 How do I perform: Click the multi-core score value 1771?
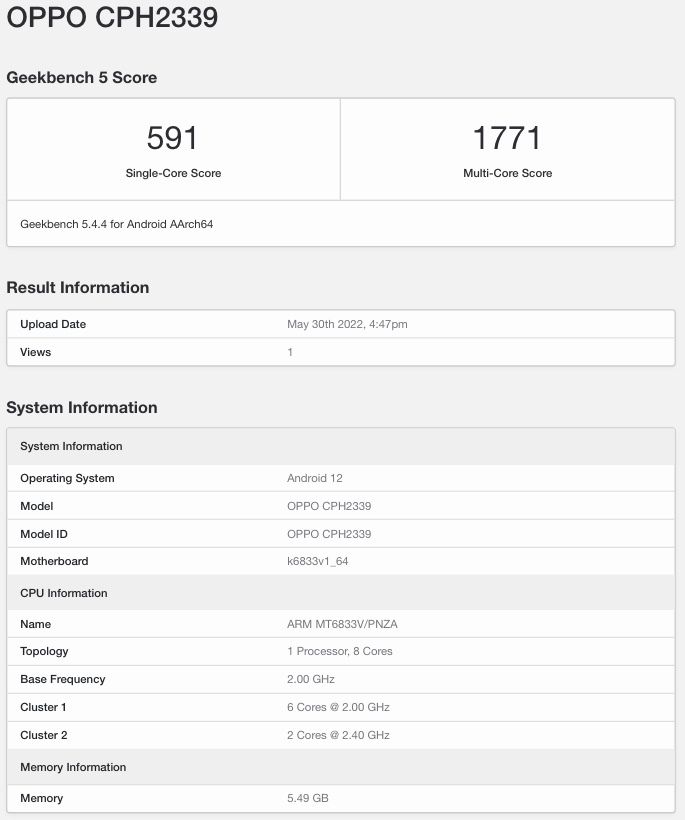pyautogui.click(x=507, y=138)
